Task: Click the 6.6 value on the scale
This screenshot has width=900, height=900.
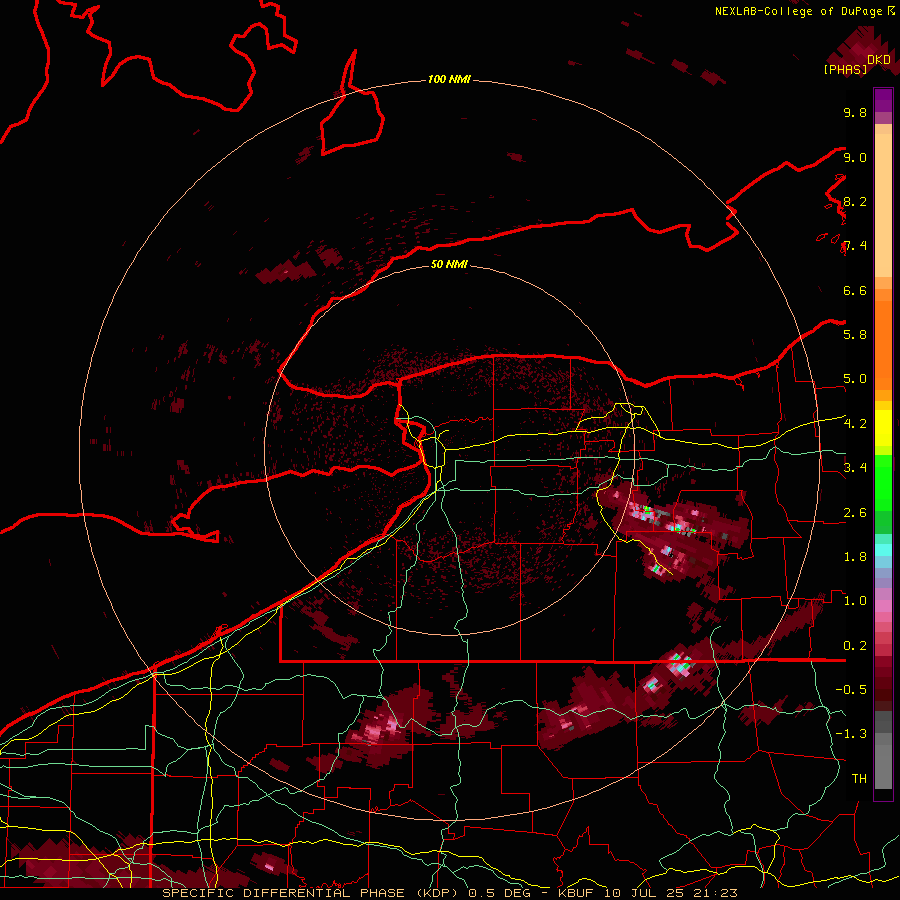Action: point(855,290)
